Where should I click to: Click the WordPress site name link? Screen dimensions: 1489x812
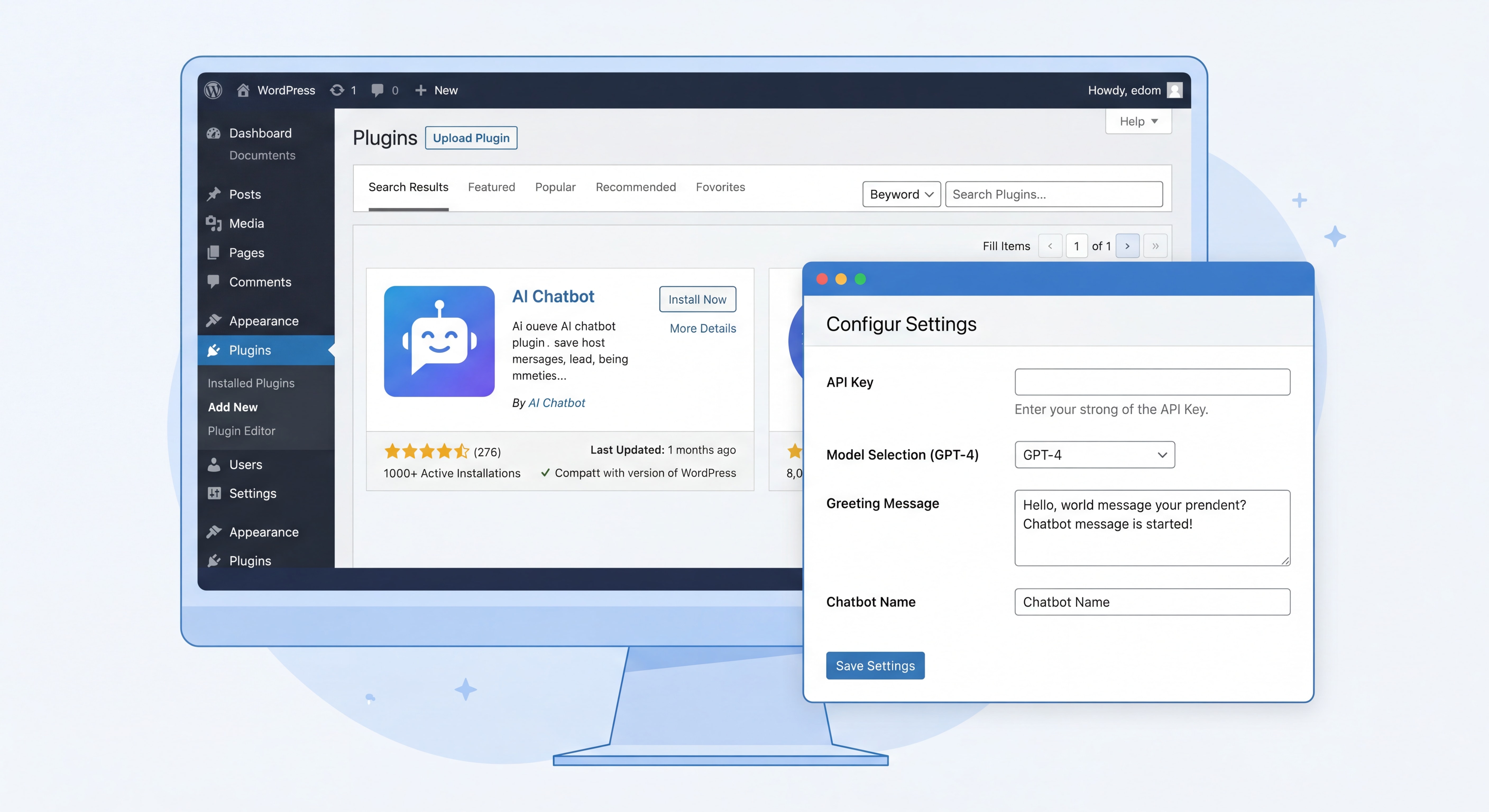286,90
